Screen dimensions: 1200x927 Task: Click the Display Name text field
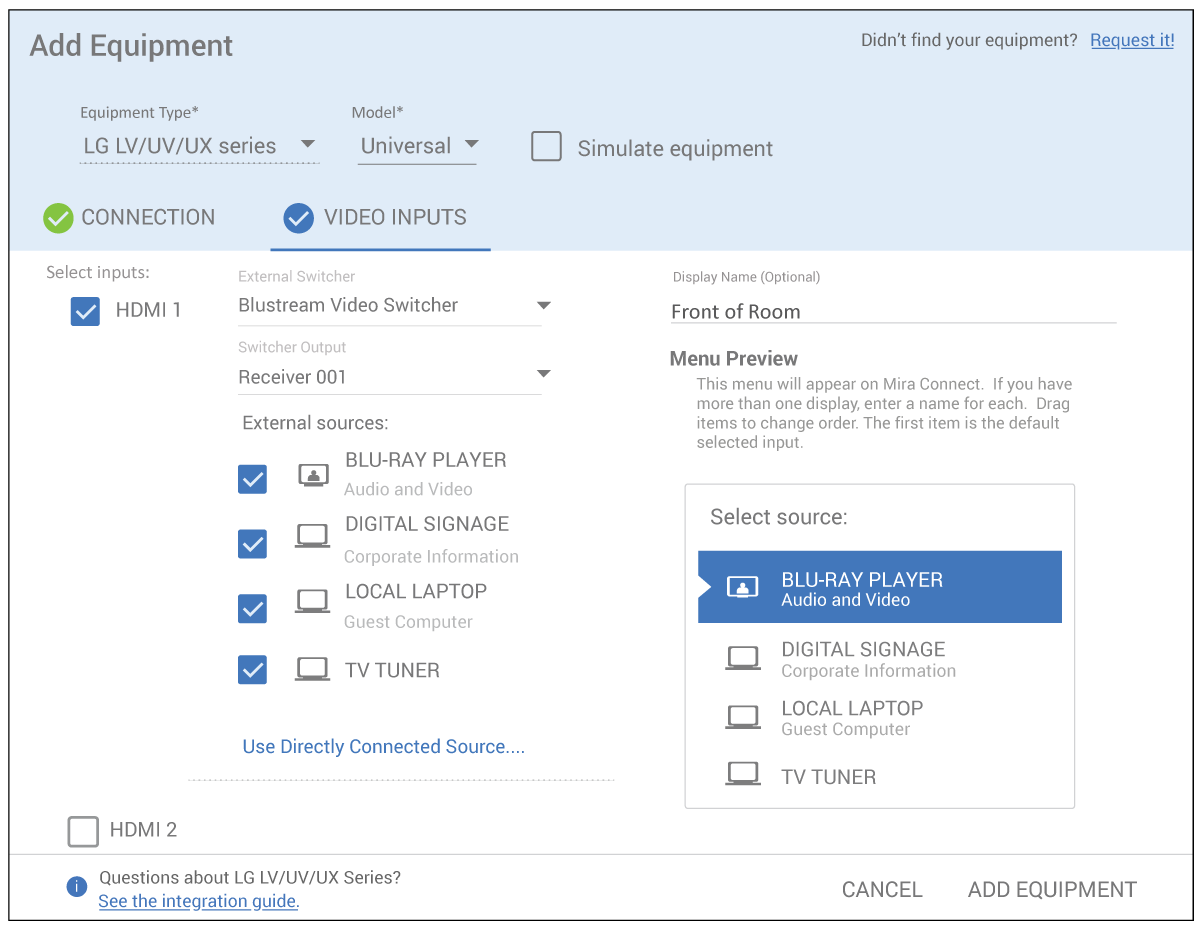click(892, 312)
